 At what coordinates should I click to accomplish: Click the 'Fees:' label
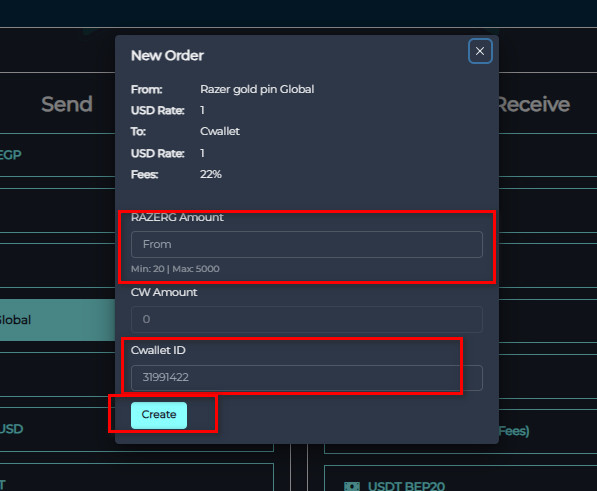pos(144,174)
